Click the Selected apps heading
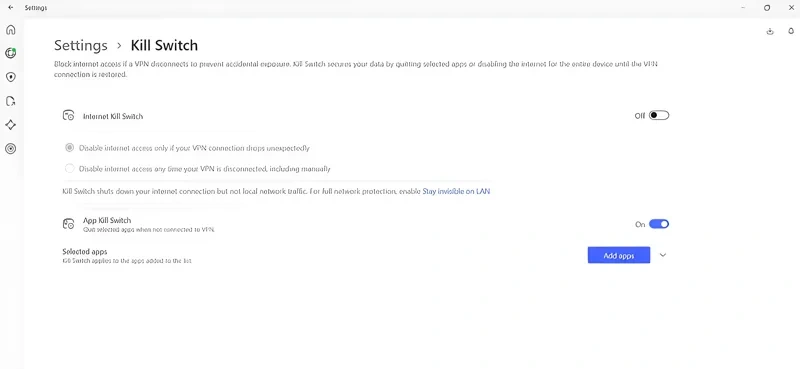 [x=85, y=252]
